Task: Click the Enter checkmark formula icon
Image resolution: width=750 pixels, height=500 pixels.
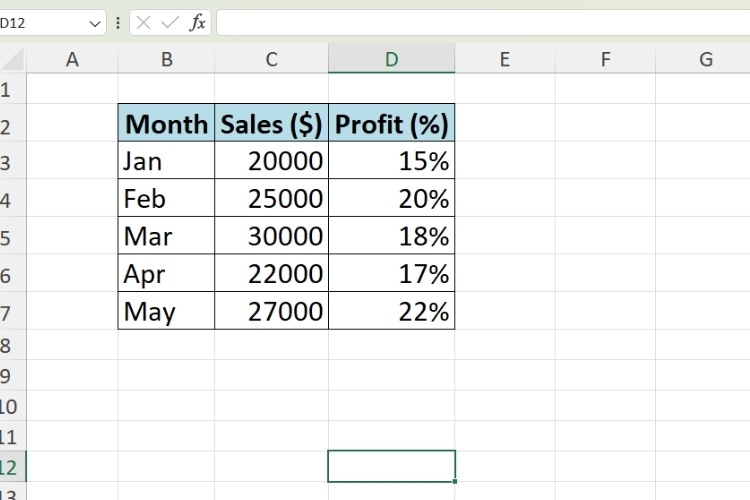Action: coord(170,22)
